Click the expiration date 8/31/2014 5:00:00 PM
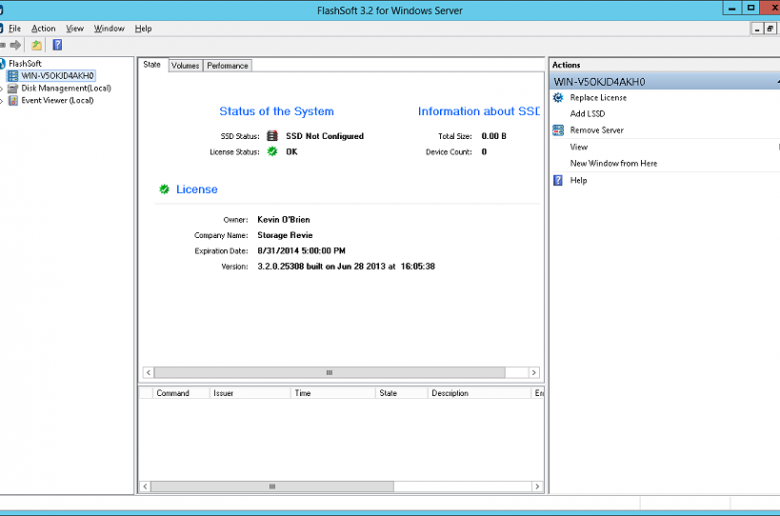This screenshot has width=780, height=516. [301, 251]
